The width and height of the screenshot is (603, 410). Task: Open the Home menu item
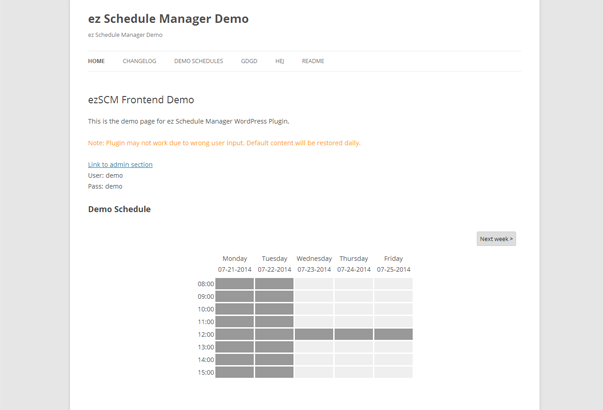[x=96, y=61]
